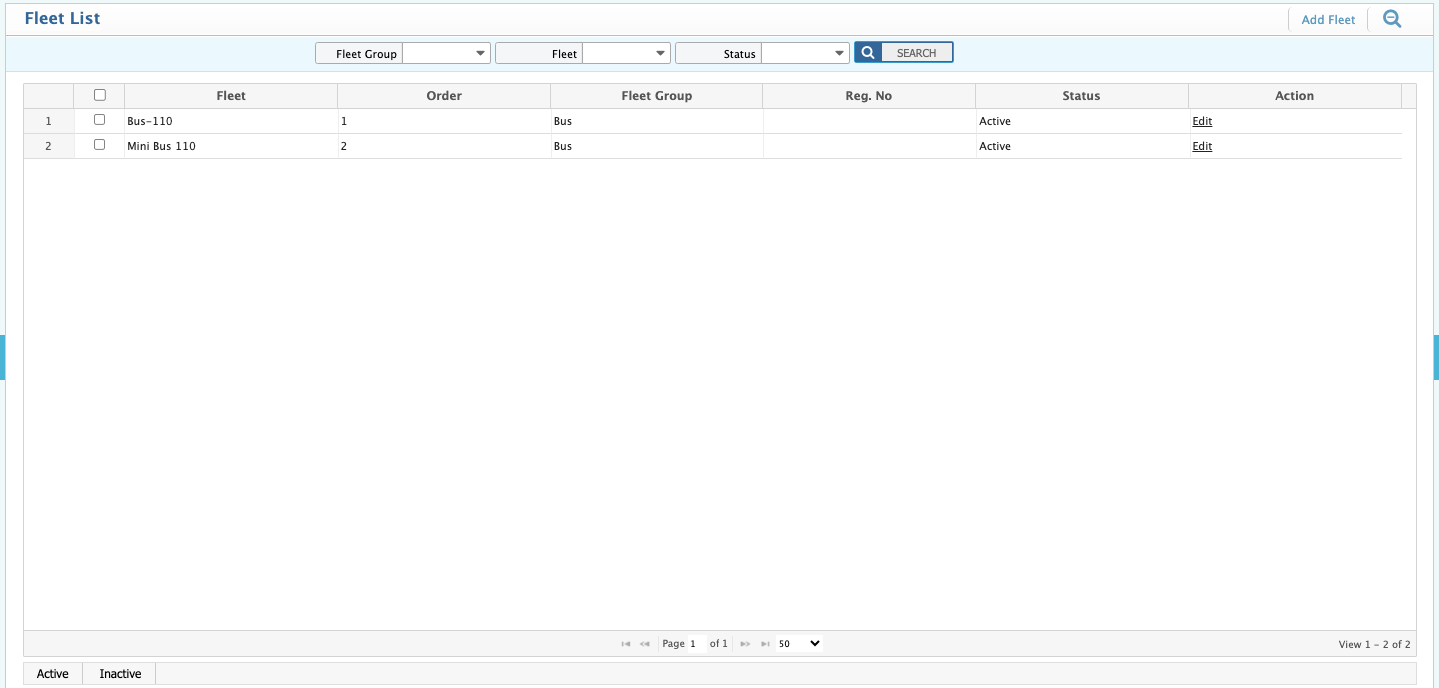Screen dimensions: 1439x688
Task: Go to last page pagination icon
Action: point(765,644)
